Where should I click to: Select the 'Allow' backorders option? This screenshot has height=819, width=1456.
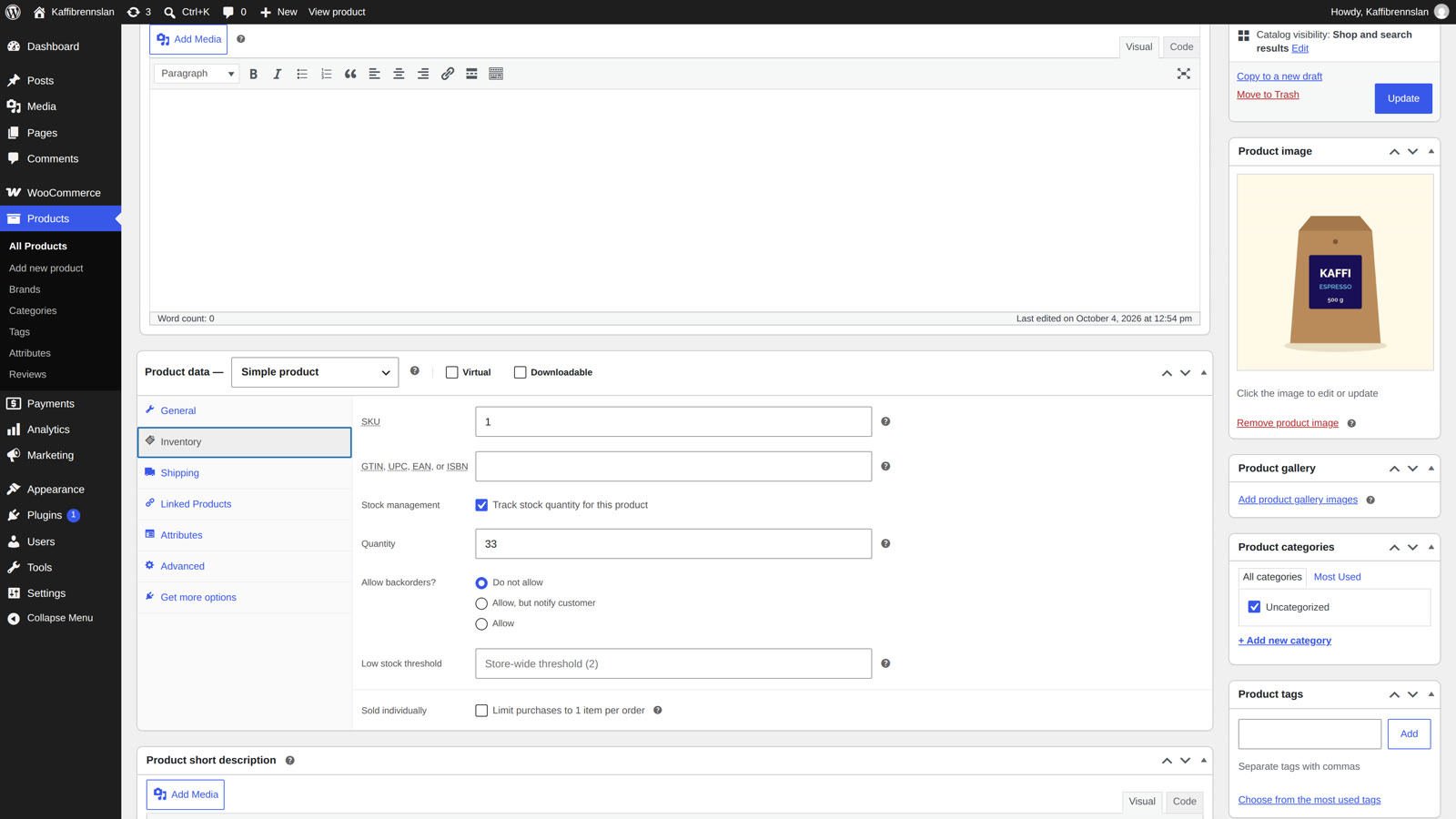(481, 624)
